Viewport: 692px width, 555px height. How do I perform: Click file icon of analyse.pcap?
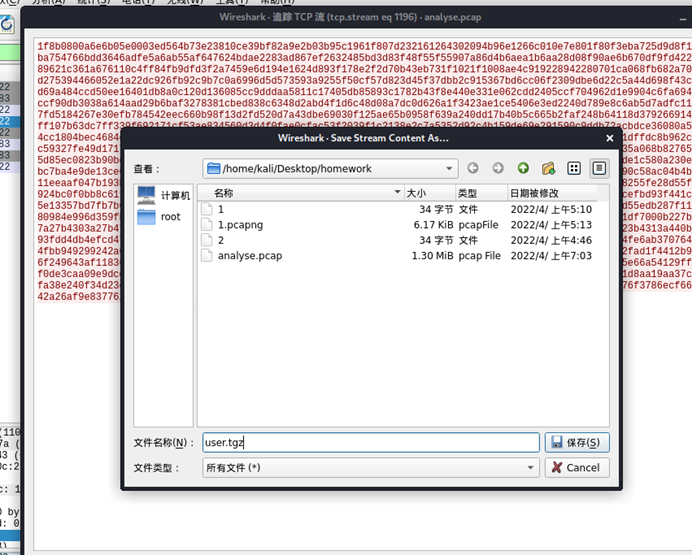pyautogui.click(x=207, y=255)
